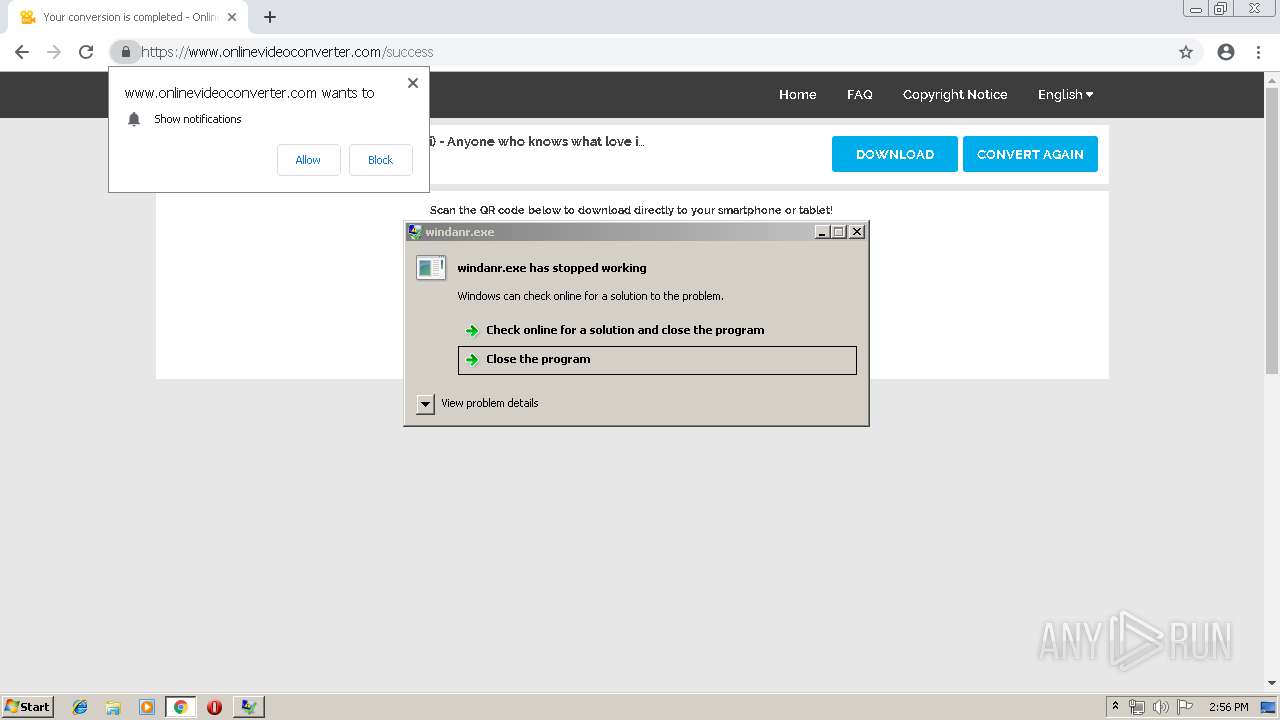
Task: Open Chrome three-dot menu
Action: pos(1259,52)
